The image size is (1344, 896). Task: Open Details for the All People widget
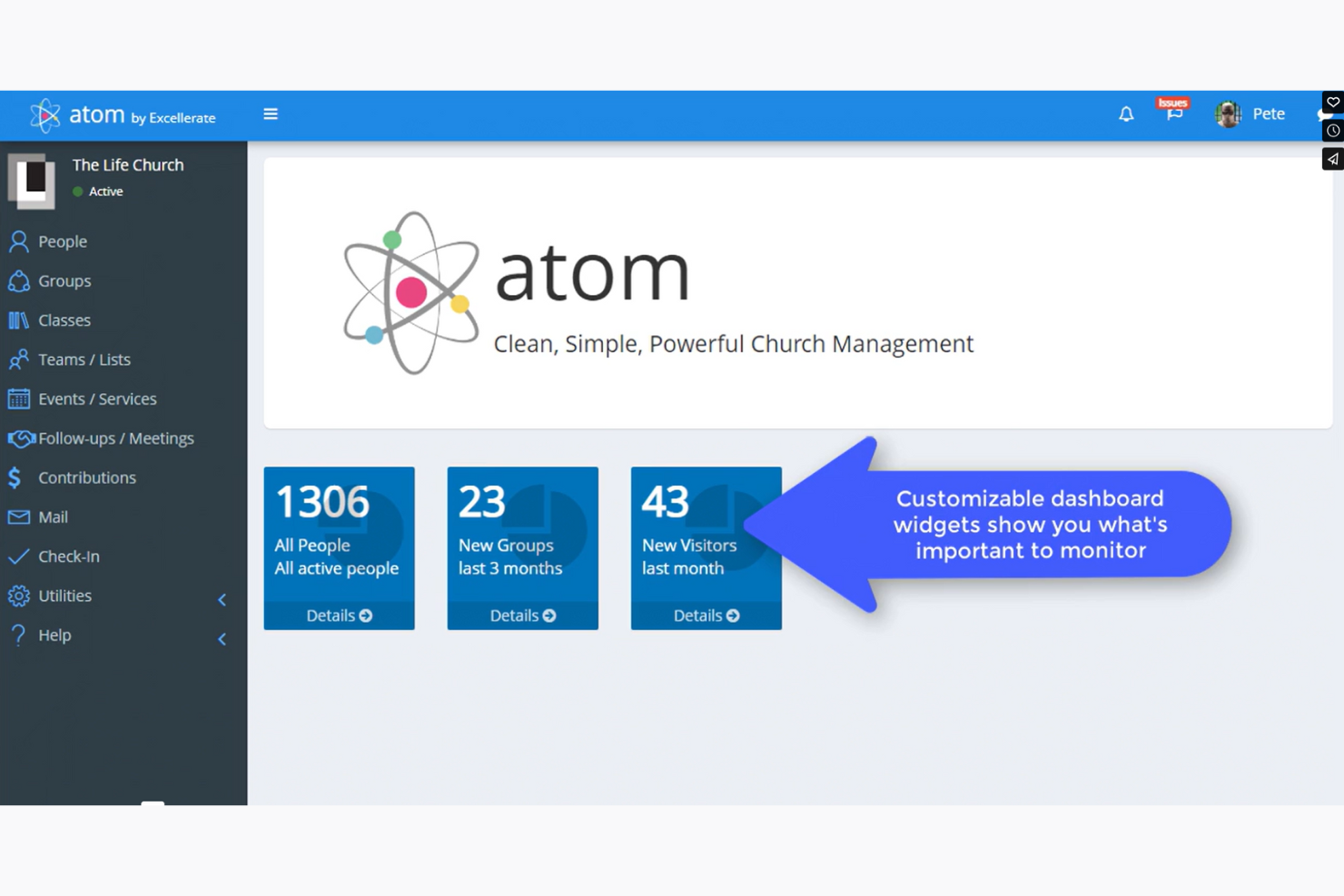pyautogui.click(x=339, y=615)
